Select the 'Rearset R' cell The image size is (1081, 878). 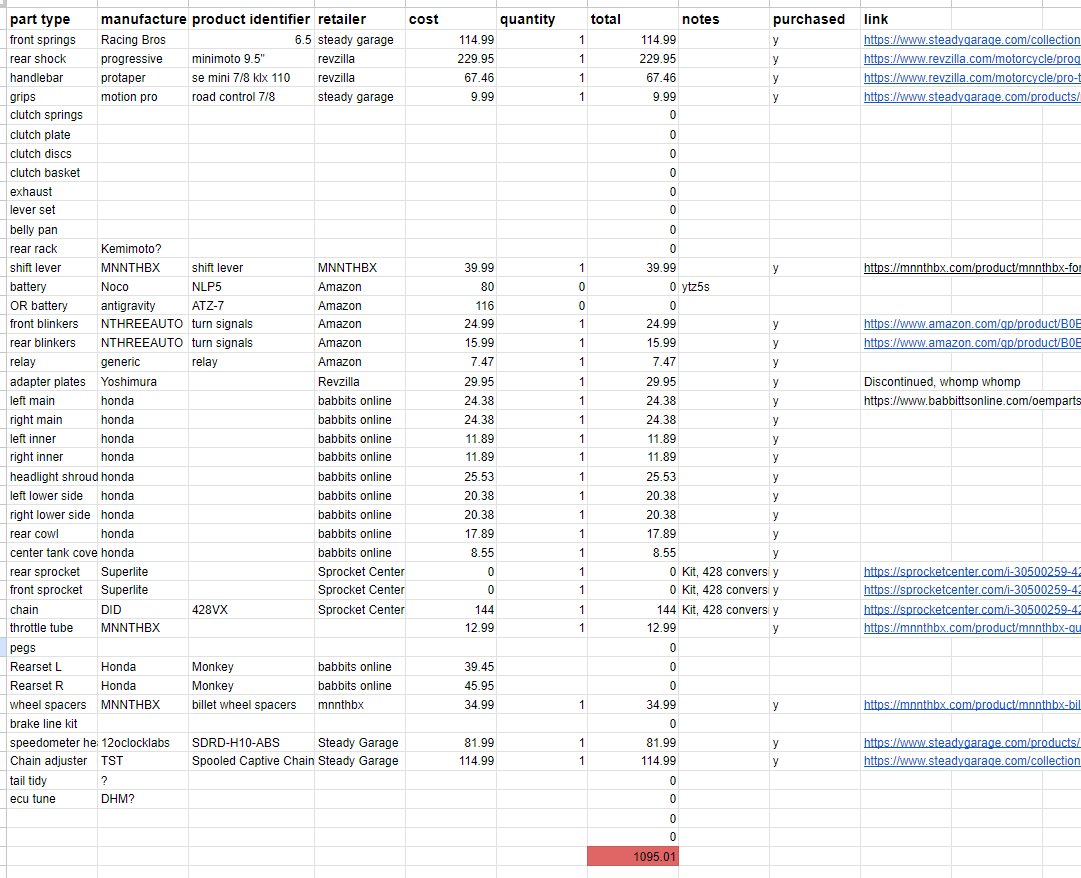coord(52,686)
